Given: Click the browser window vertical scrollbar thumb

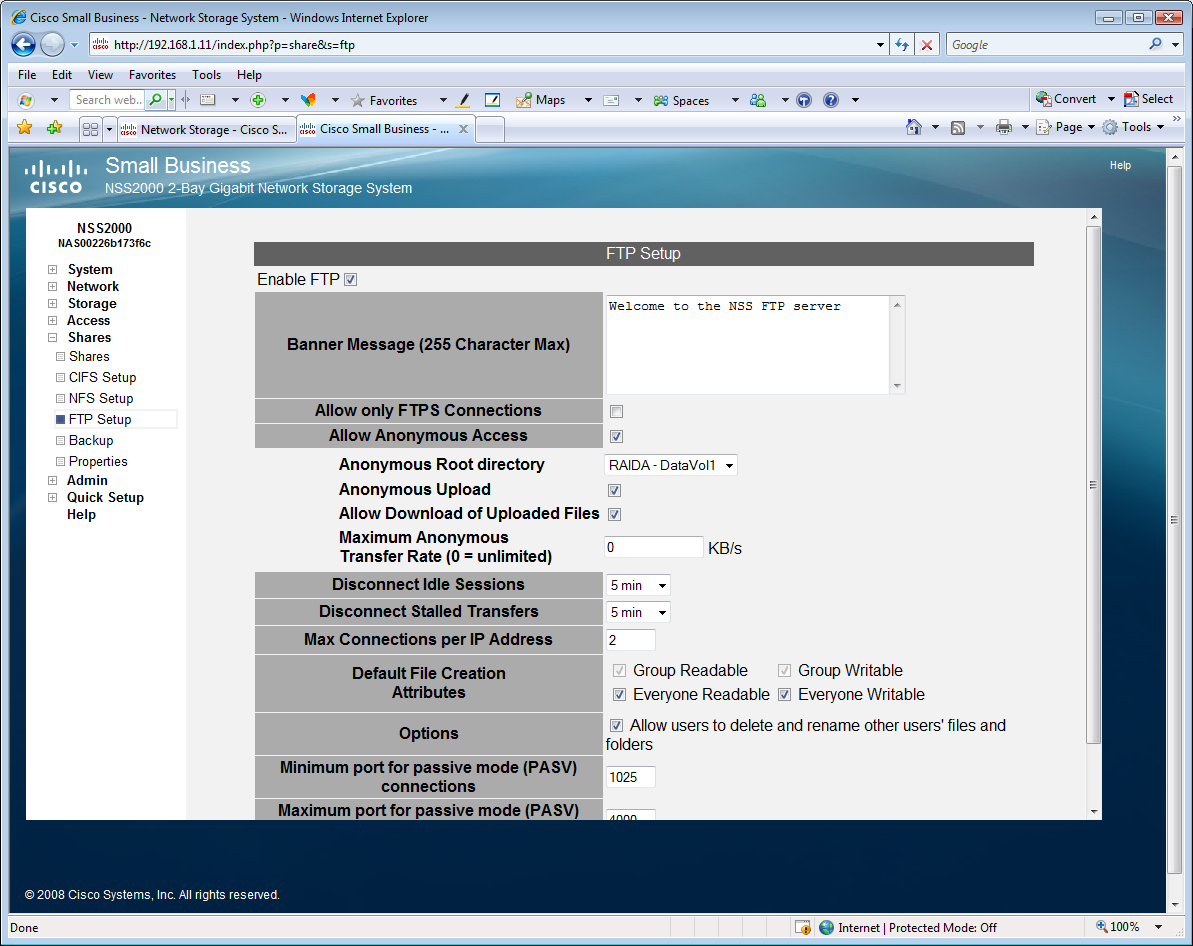Looking at the screenshot, I should tap(1174, 520).
